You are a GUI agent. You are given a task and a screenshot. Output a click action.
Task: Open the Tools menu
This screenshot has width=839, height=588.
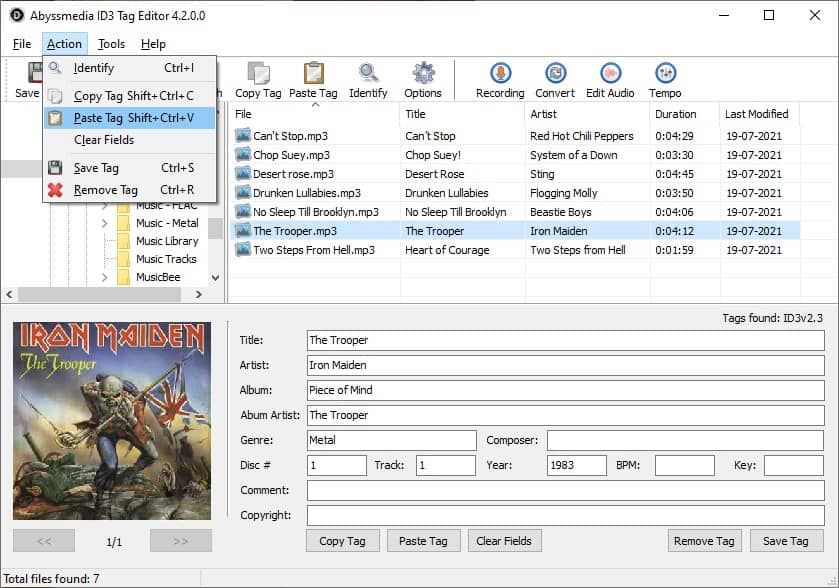[x=111, y=44]
